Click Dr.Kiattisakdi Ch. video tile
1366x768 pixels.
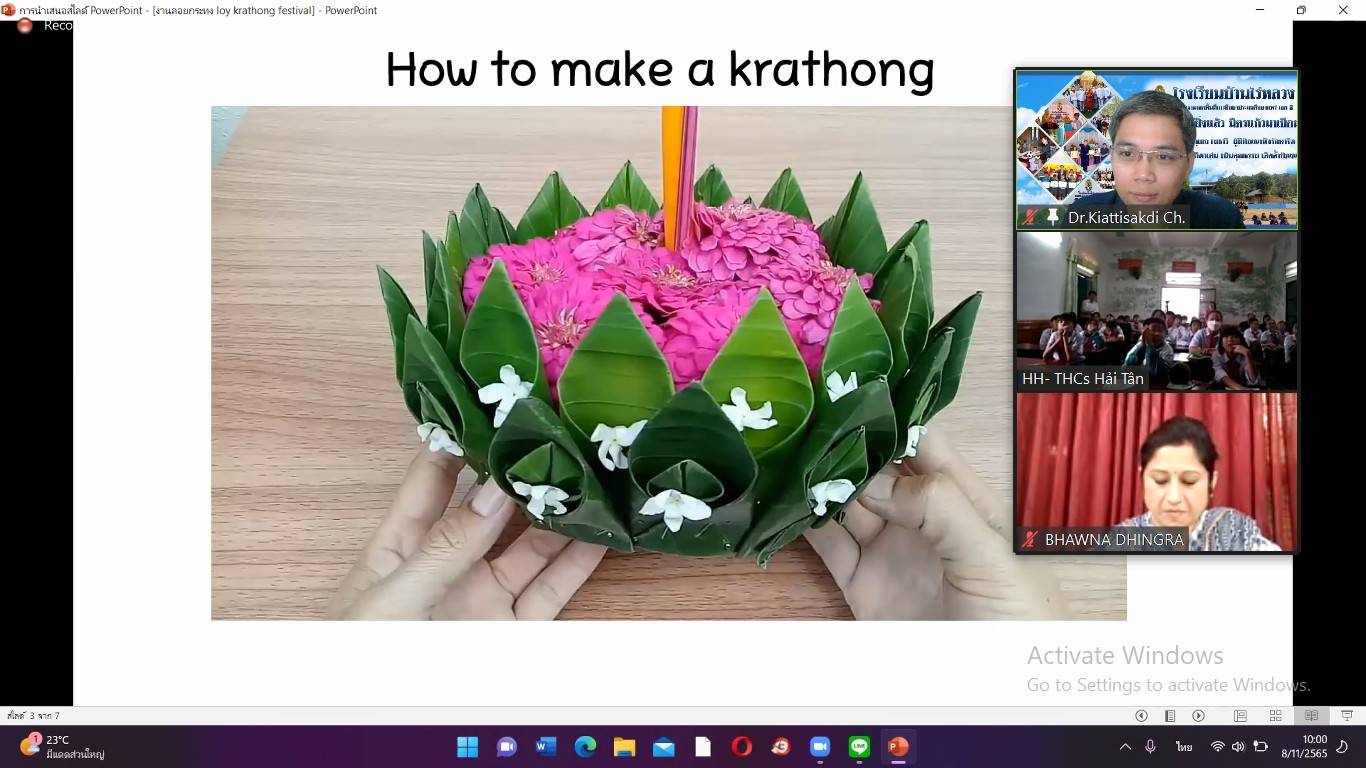point(1156,149)
